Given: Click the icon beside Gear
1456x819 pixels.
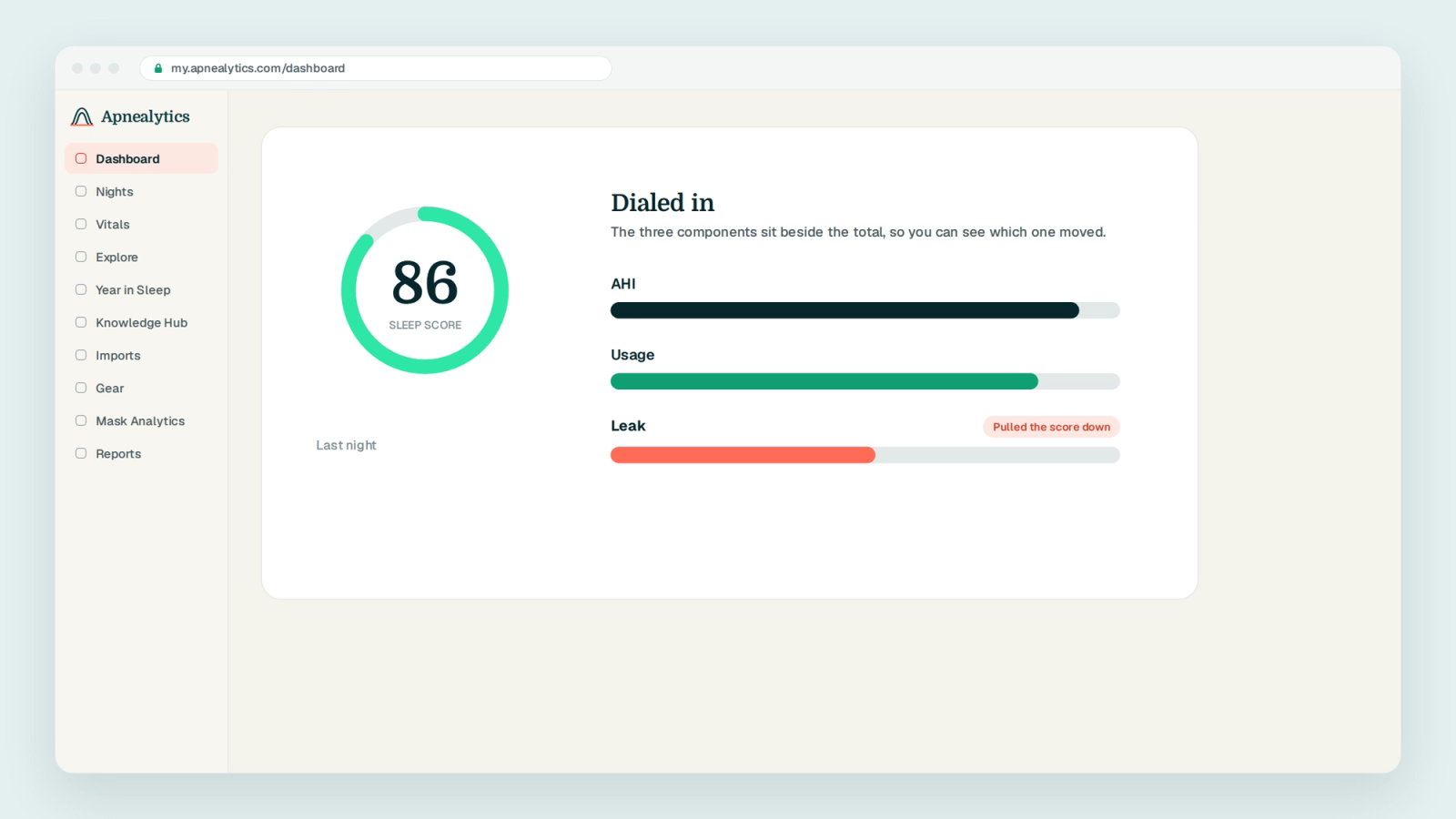Looking at the screenshot, I should coord(81,388).
